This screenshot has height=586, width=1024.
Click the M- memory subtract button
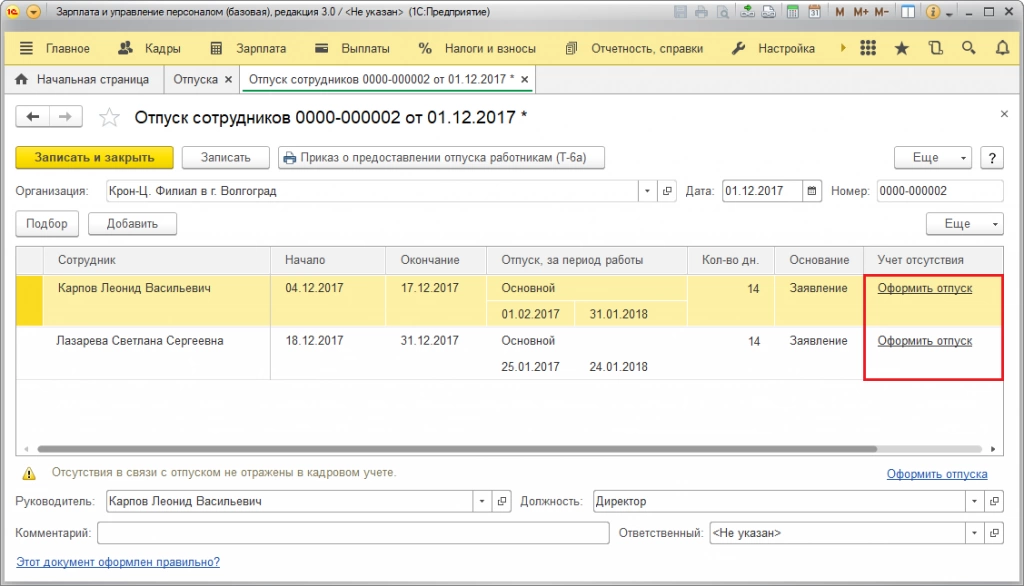[x=882, y=12]
